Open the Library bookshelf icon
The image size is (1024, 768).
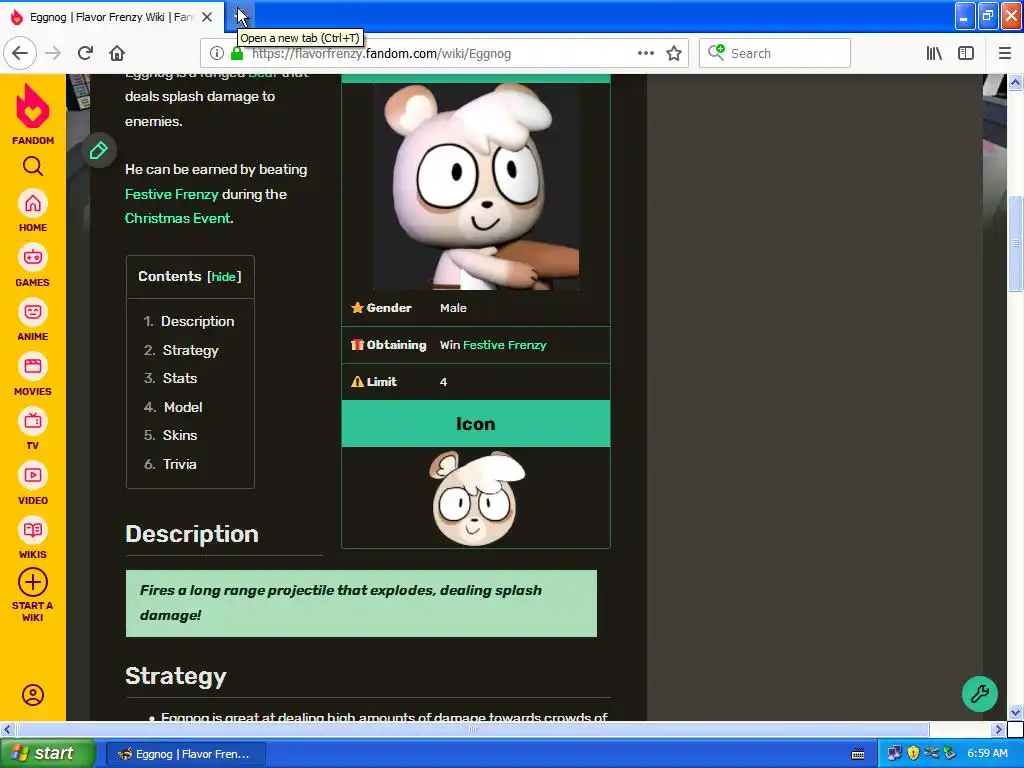point(934,54)
